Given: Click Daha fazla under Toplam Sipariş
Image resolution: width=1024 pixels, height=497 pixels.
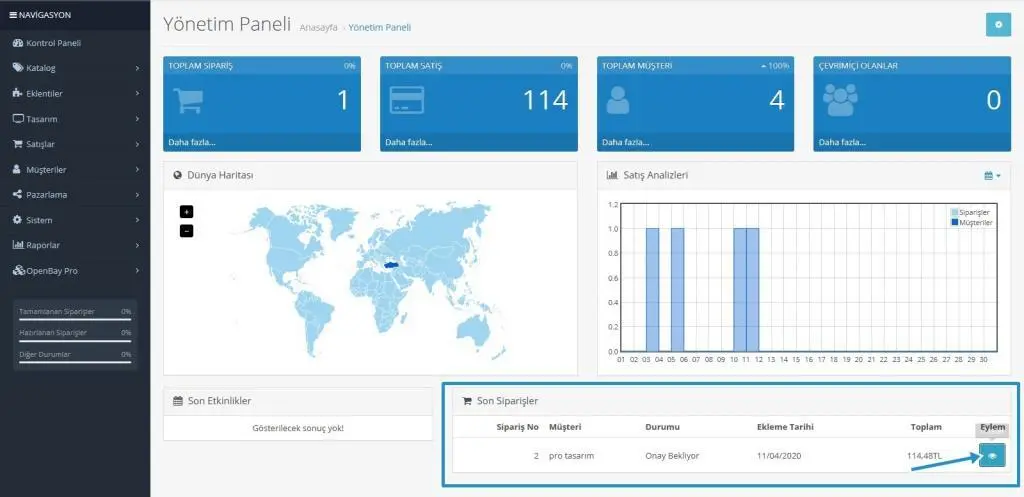Looking at the screenshot, I should point(192,142).
